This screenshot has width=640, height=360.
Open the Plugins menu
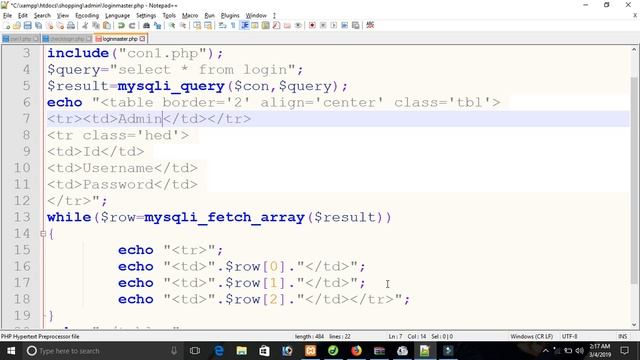pos(230,16)
